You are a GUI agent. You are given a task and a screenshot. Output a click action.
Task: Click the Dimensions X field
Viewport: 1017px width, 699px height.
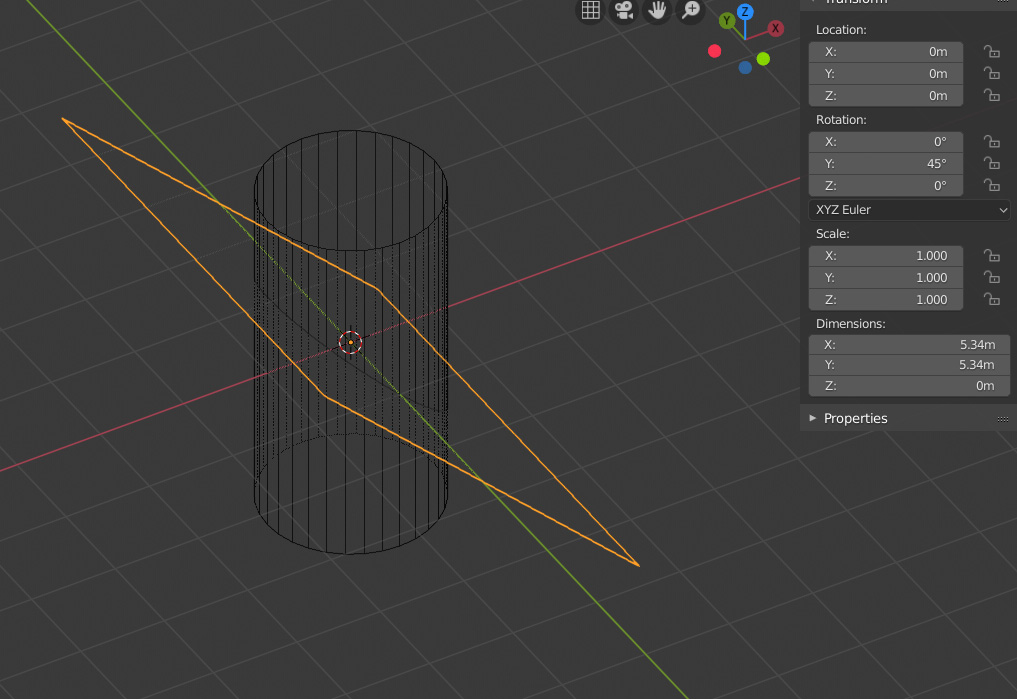click(908, 344)
